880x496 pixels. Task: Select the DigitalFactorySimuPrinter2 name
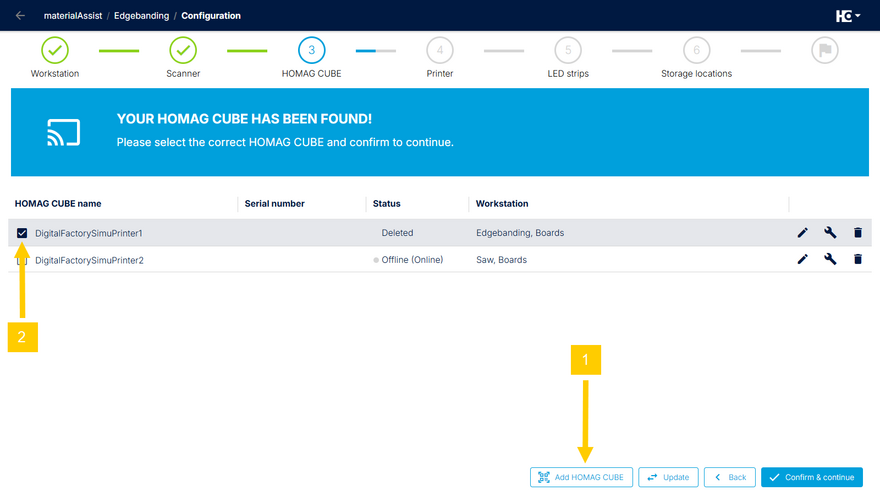89,260
